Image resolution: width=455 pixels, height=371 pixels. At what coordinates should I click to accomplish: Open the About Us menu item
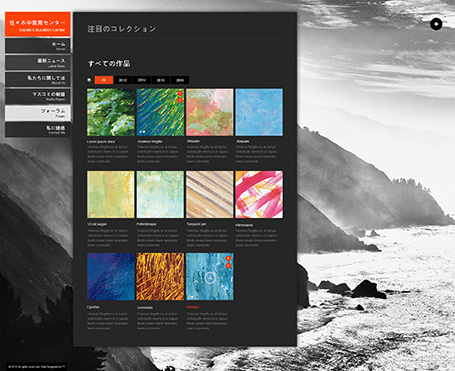pos(38,79)
